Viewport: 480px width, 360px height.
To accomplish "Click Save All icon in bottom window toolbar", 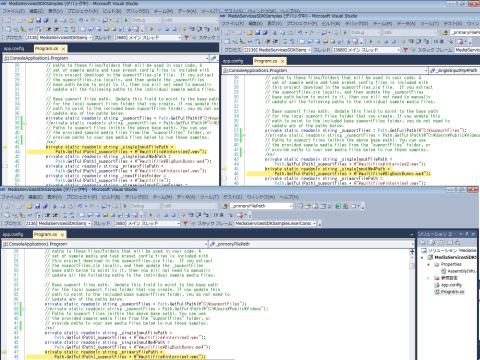I will (x=44, y=206).
